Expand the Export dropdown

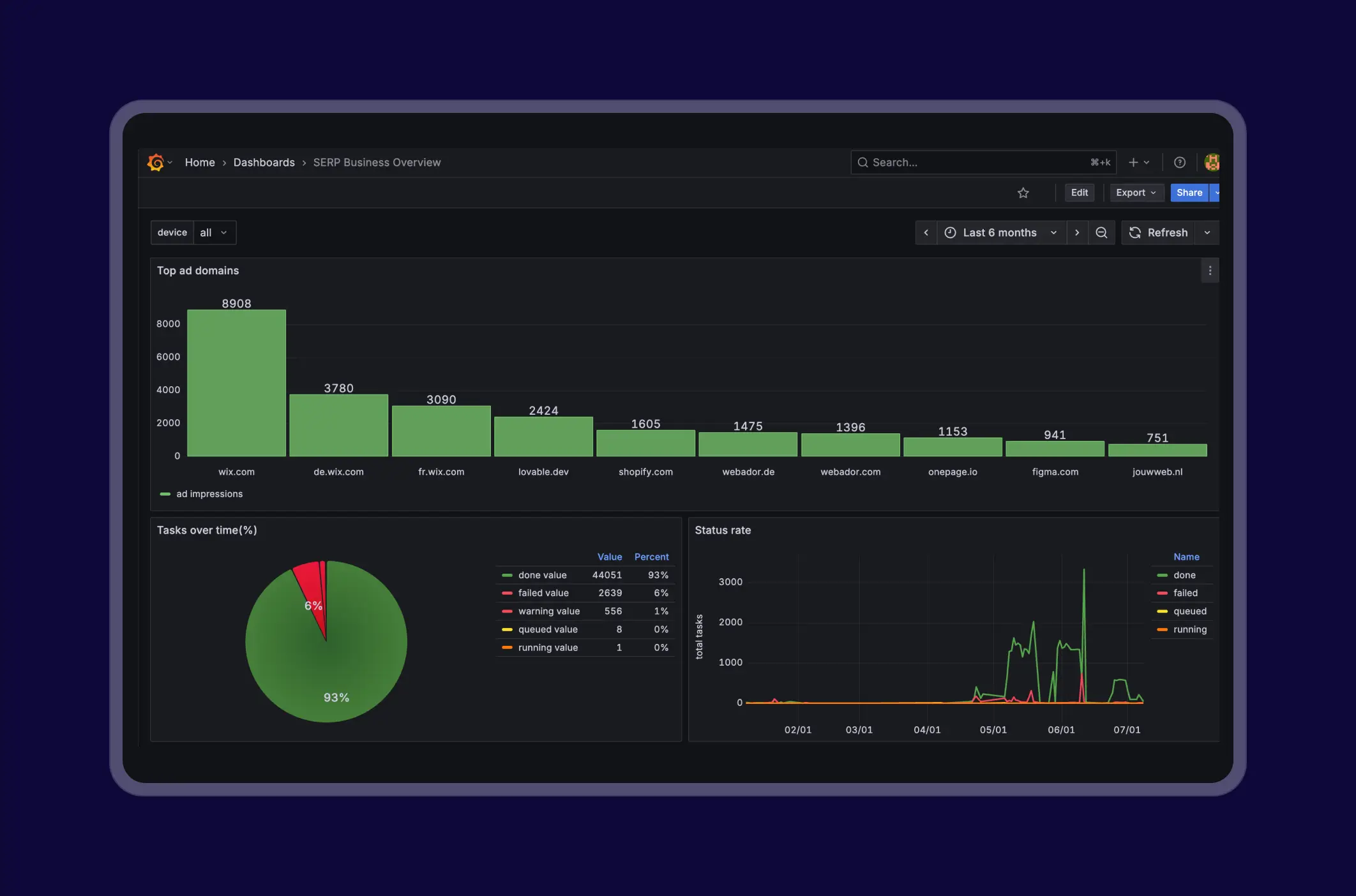pyautogui.click(x=1136, y=193)
